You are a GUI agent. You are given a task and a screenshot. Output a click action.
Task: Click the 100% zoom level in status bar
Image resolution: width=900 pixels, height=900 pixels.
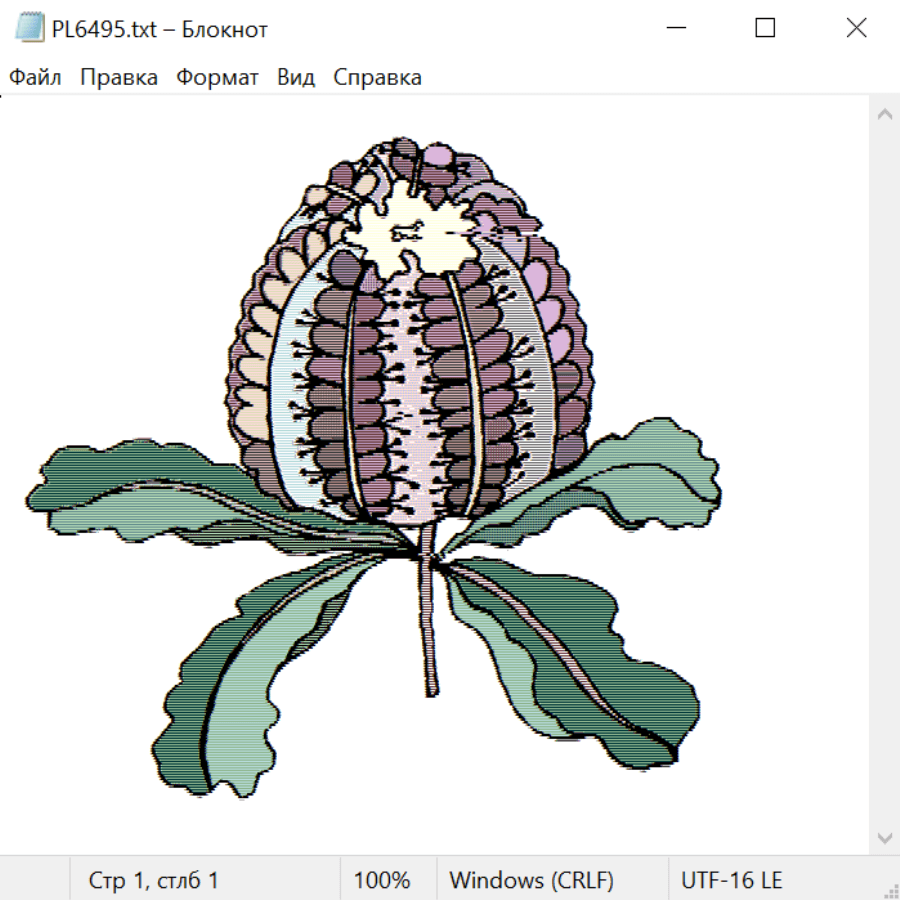pos(382,880)
